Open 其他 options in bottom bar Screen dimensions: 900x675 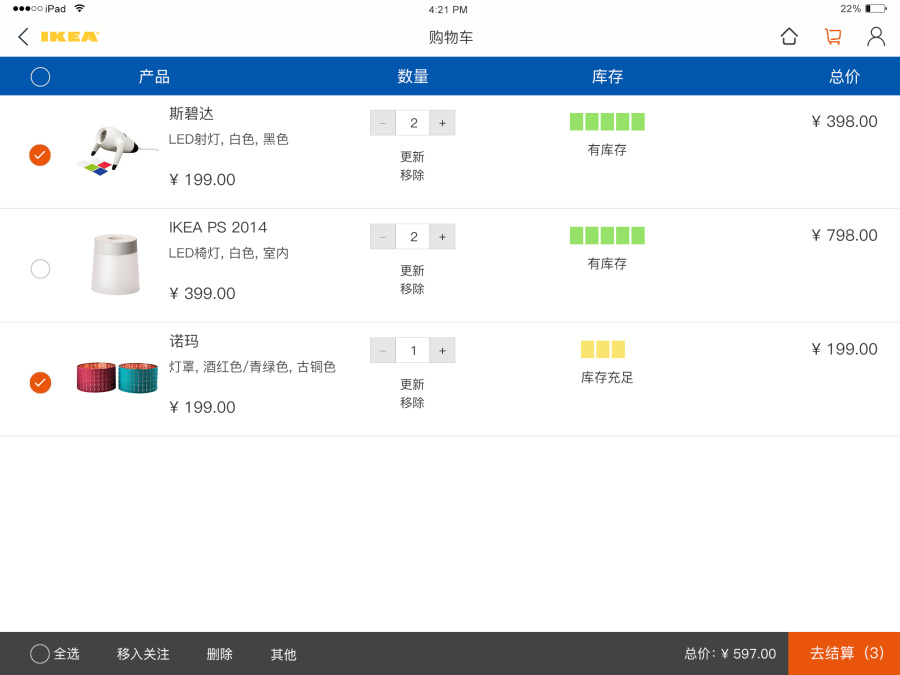[282, 654]
